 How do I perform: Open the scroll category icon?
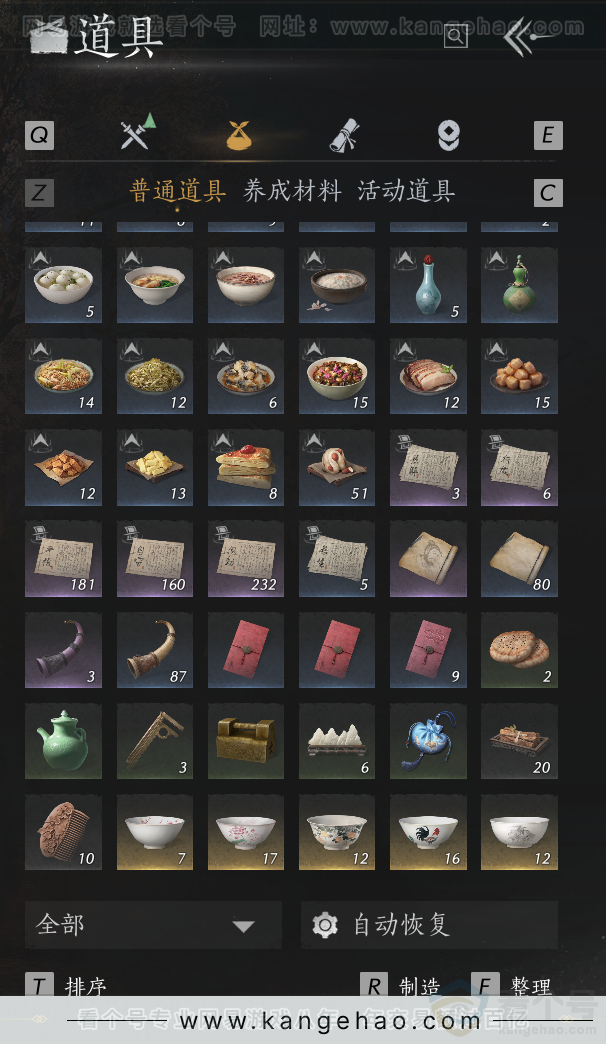coord(345,135)
